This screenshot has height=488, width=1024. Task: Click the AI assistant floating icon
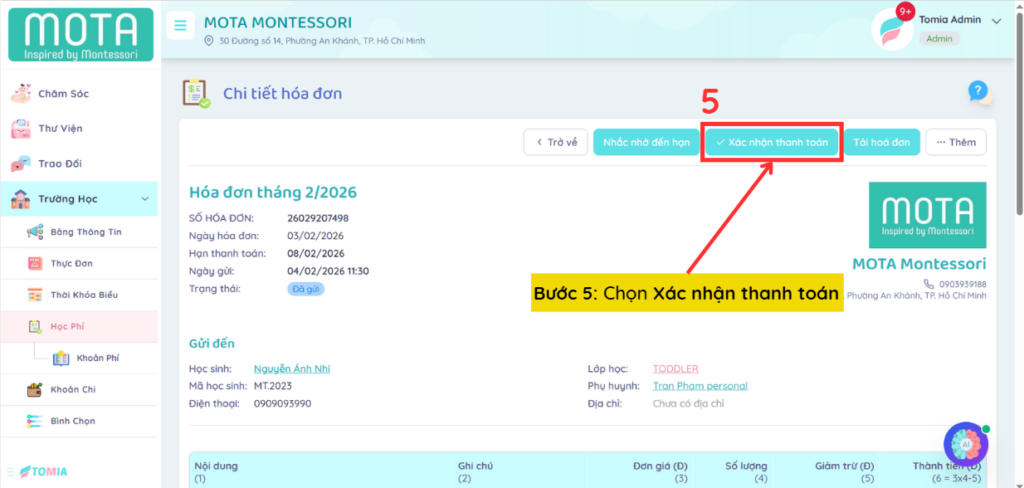click(965, 444)
